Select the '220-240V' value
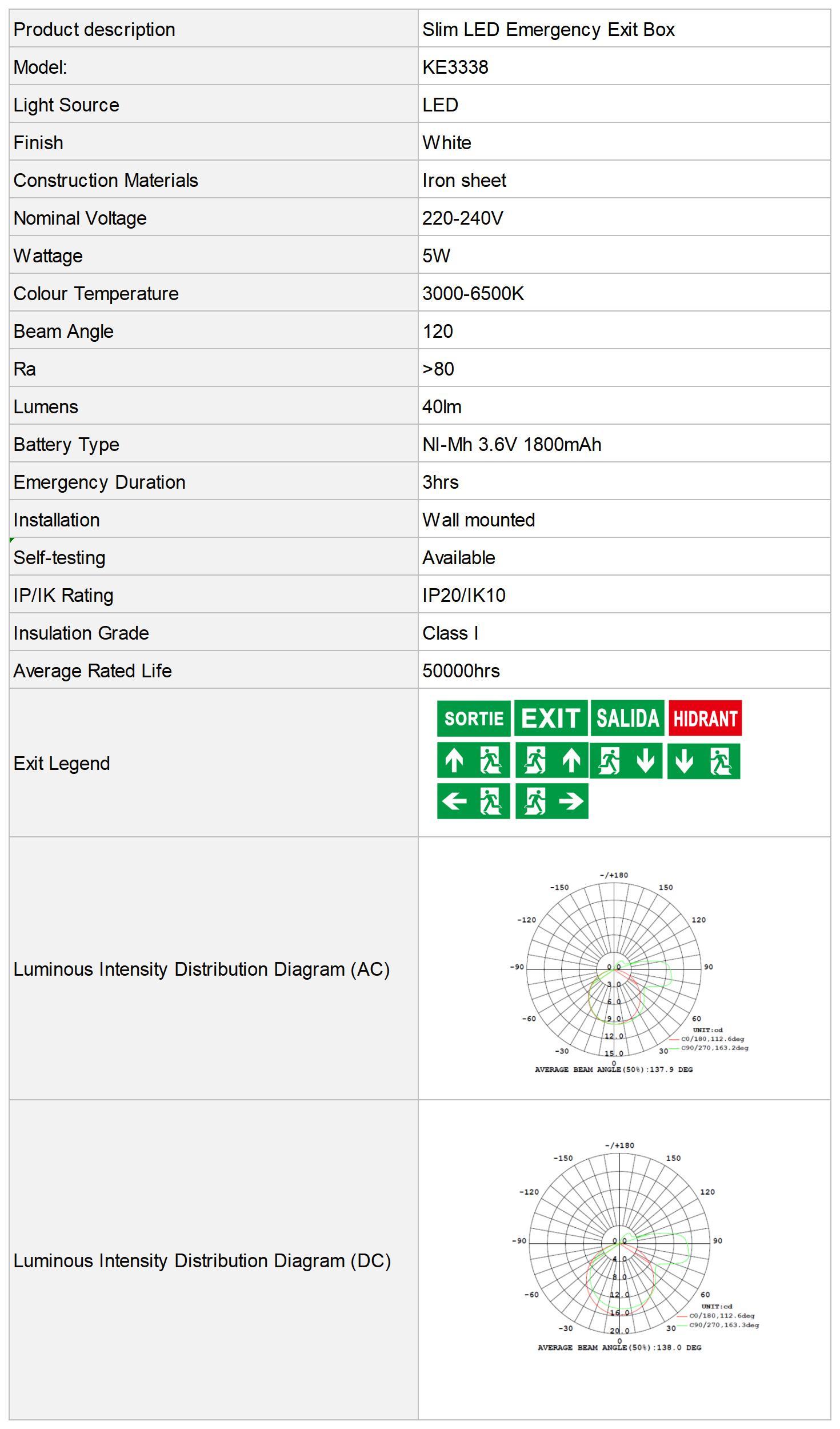840x1429 pixels. pyautogui.click(x=463, y=218)
